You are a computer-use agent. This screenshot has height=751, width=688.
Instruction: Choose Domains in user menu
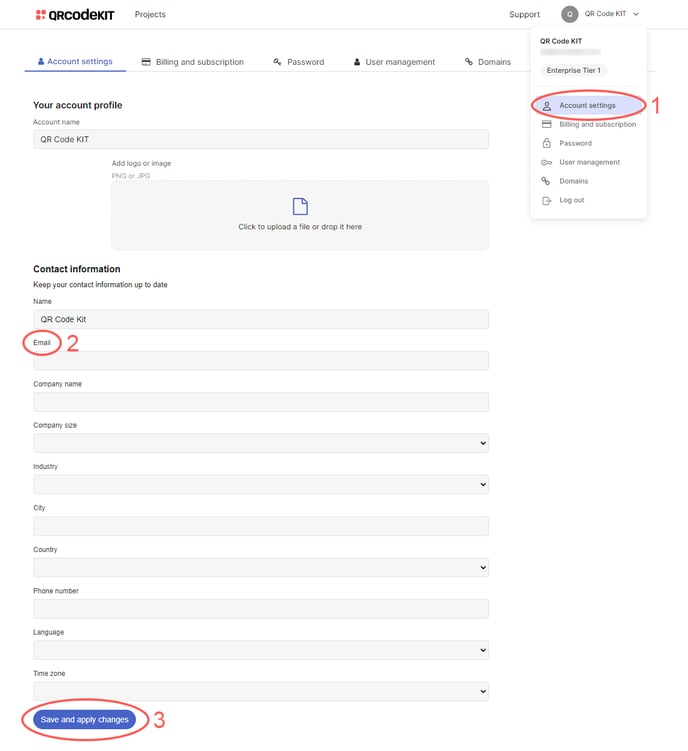coord(588,181)
